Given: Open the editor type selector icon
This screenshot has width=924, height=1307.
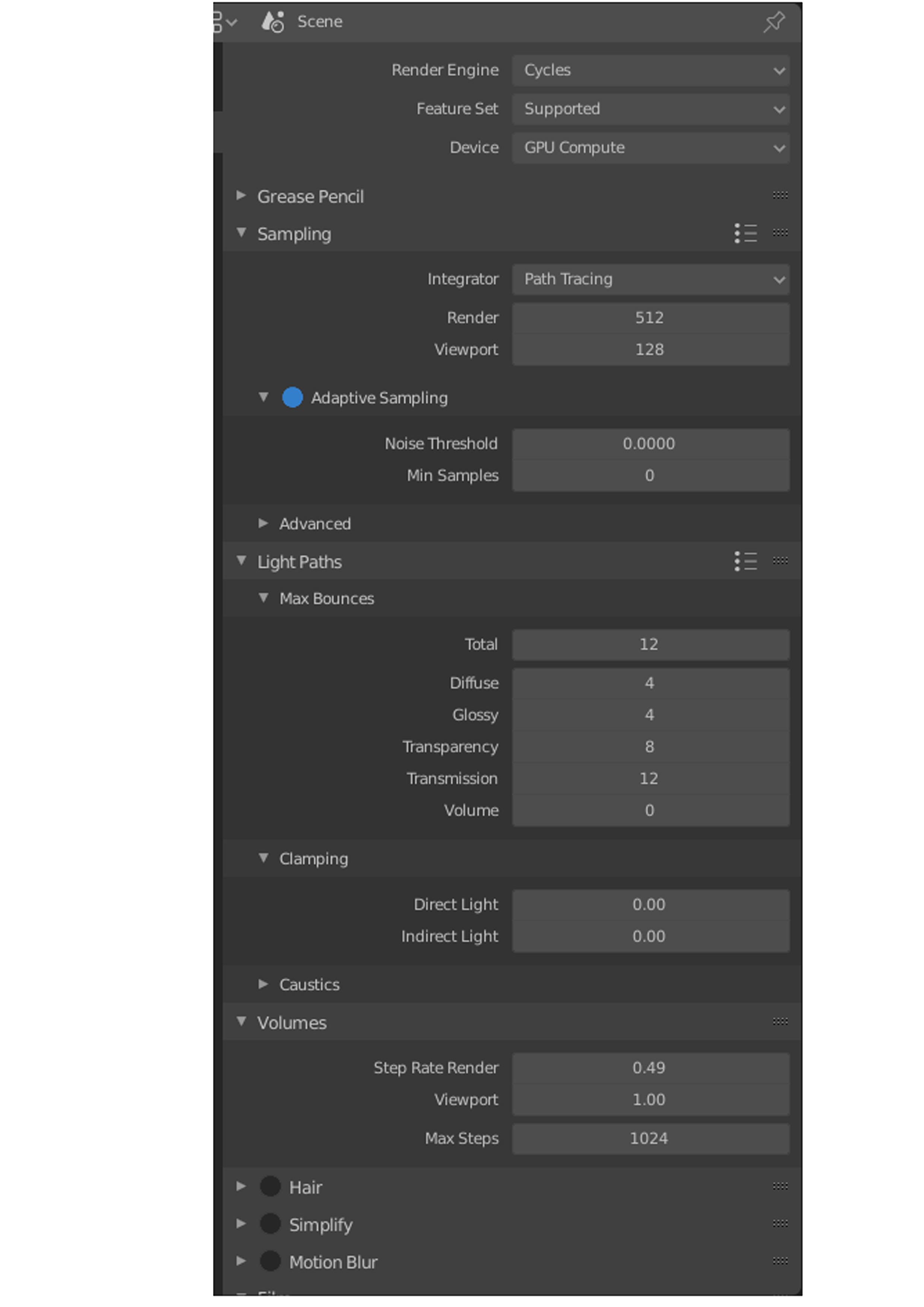Looking at the screenshot, I should pyautogui.click(x=224, y=22).
